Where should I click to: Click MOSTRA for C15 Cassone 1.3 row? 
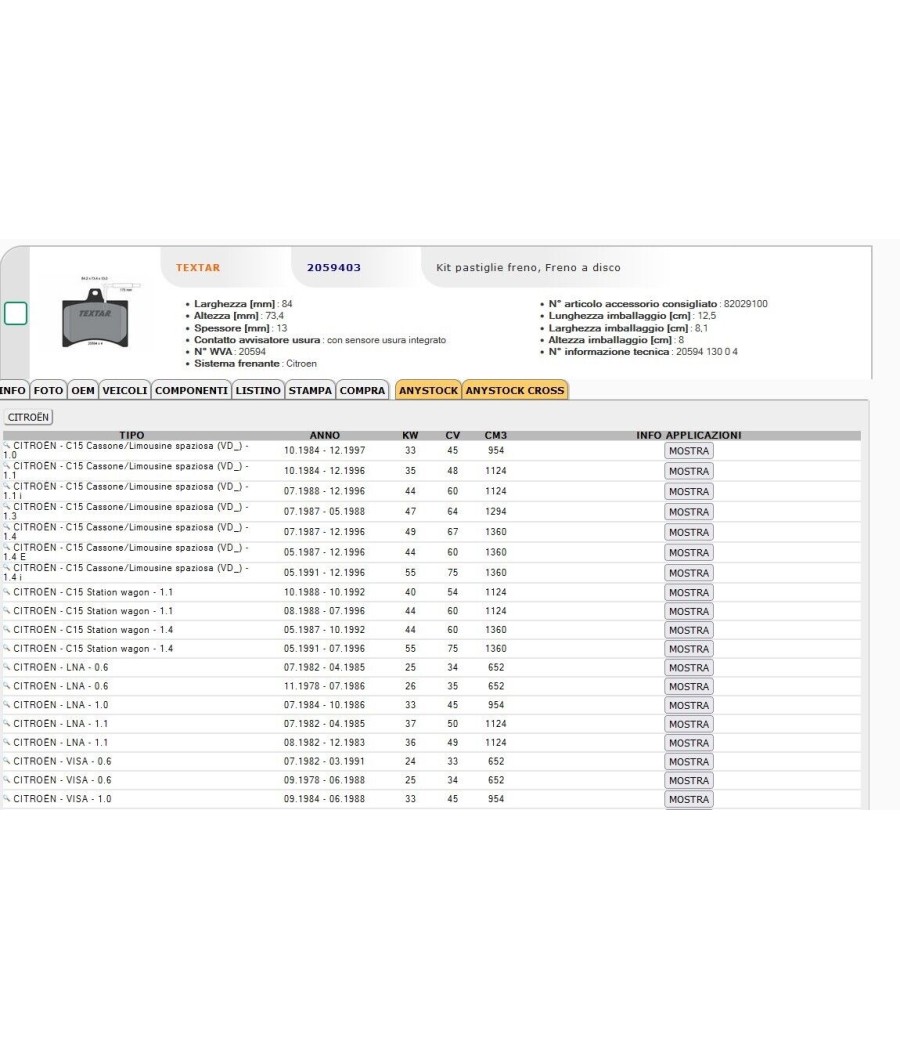click(x=688, y=512)
